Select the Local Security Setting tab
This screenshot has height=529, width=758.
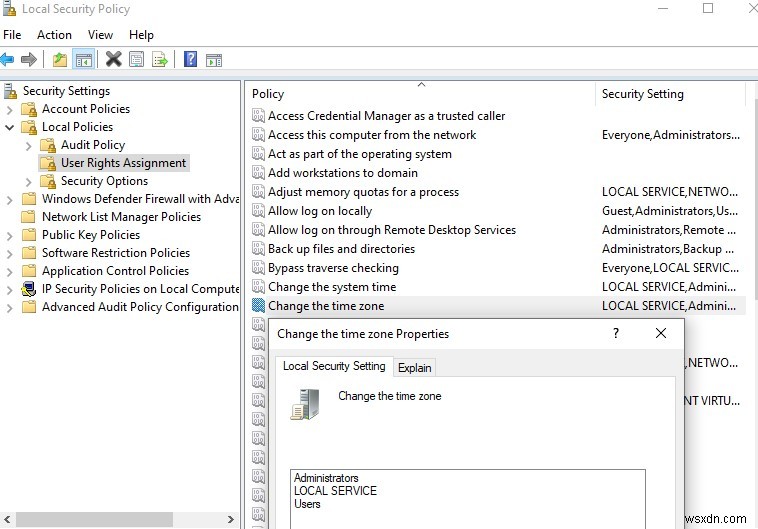pyautogui.click(x=334, y=366)
